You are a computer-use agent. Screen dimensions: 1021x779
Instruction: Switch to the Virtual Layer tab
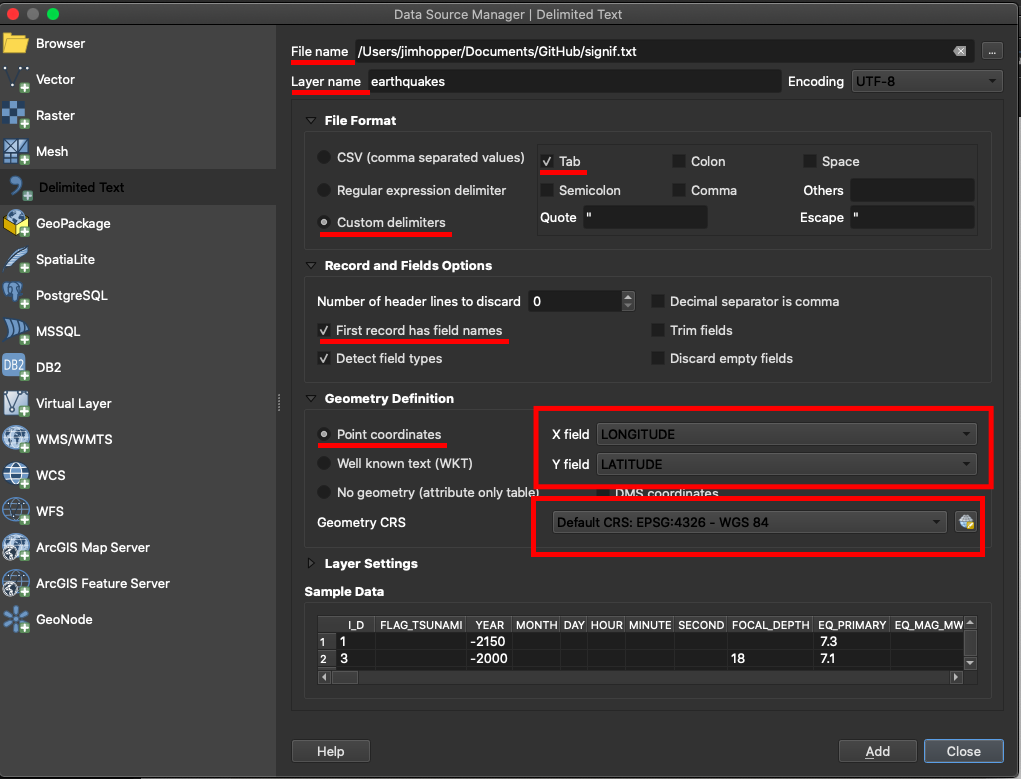73,403
